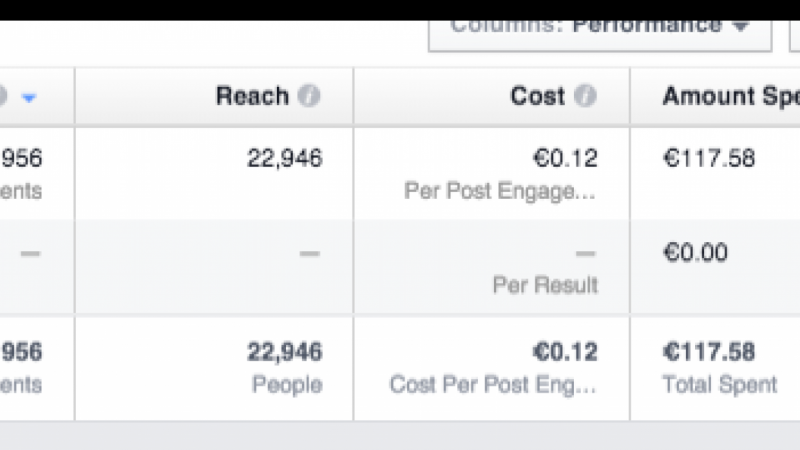This screenshot has height=450, width=800.
Task: Click the €0.12 cost in first row
Action: [x=565, y=158]
